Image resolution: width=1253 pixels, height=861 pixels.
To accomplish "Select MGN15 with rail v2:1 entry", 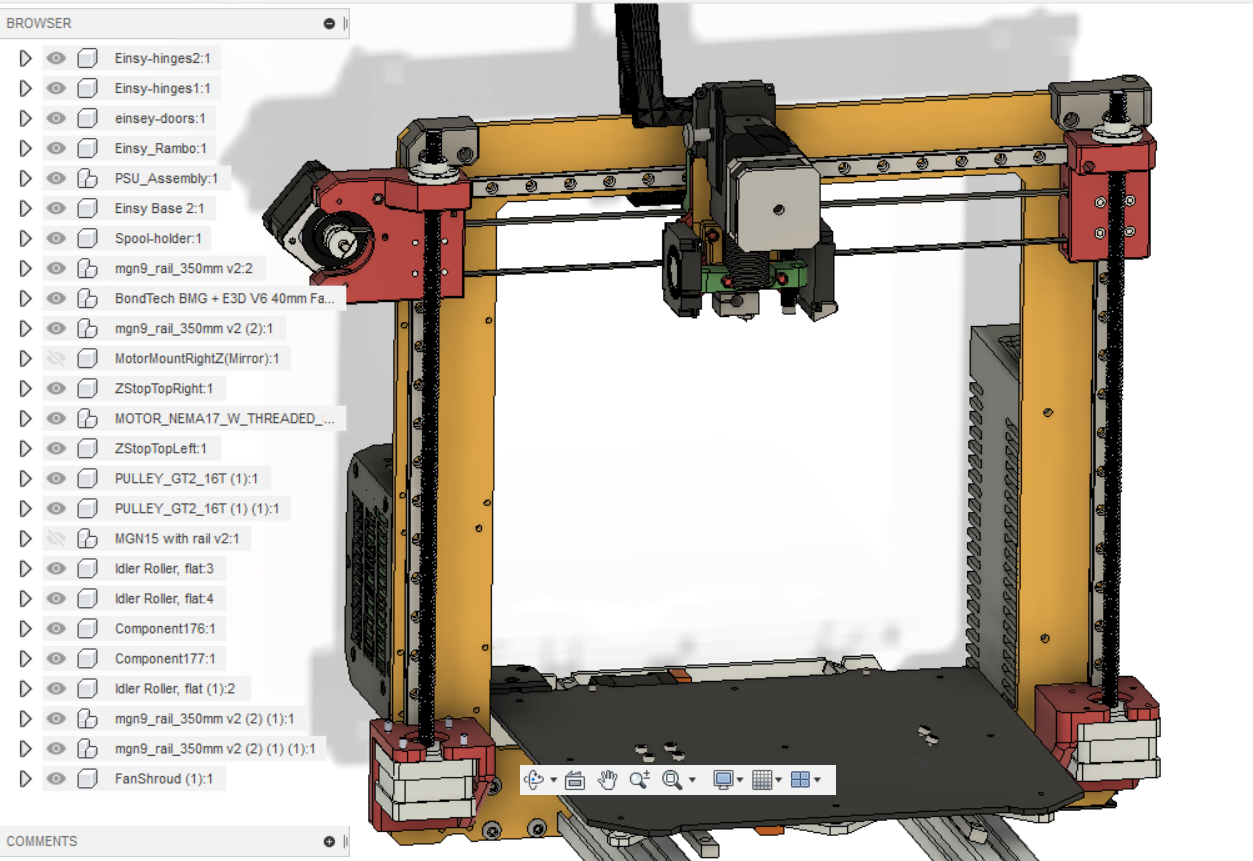I will click(x=177, y=538).
